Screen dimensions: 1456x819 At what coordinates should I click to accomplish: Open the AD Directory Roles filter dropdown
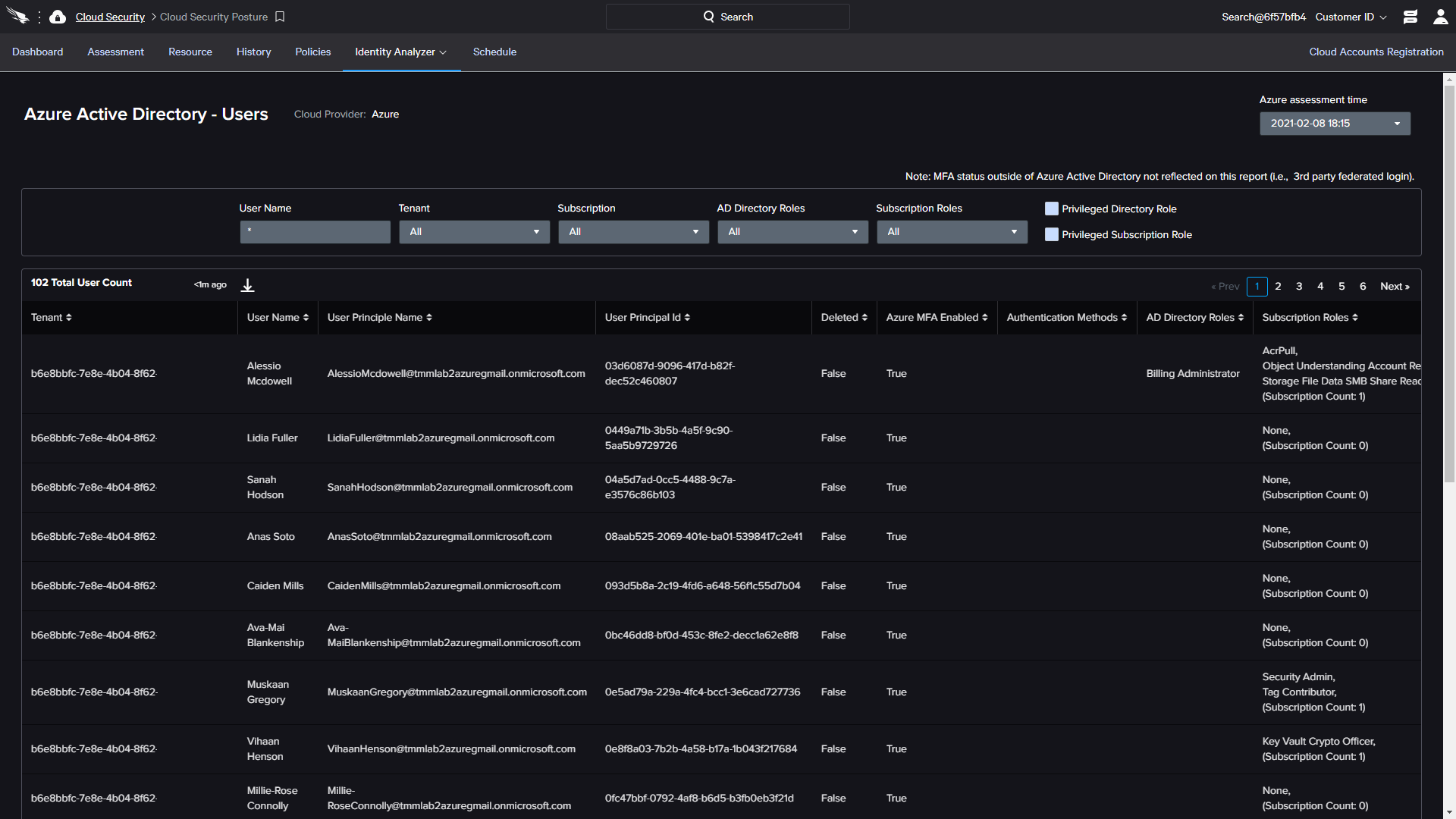click(x=792, y=232)
